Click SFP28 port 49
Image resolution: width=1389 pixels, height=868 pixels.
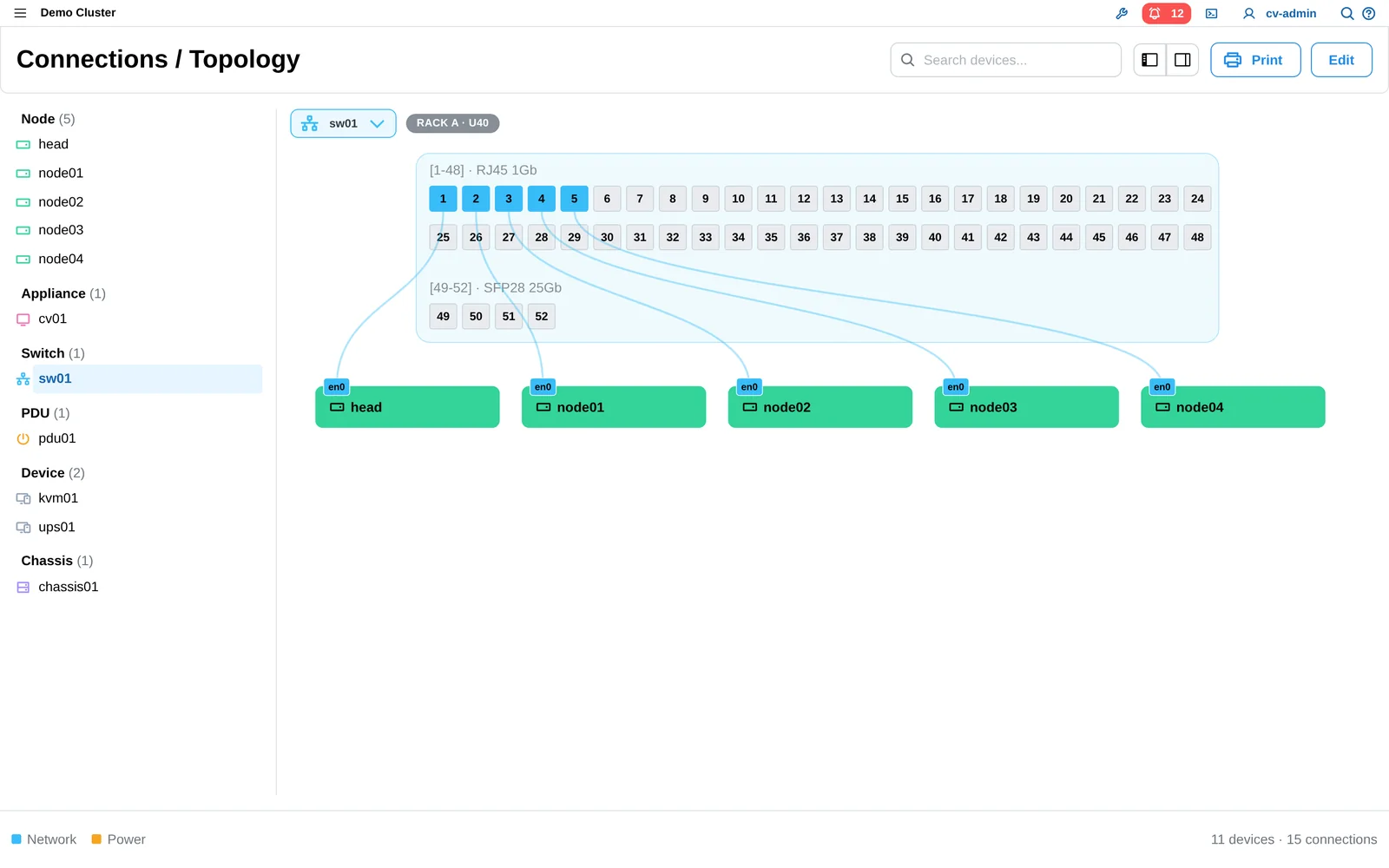[443, 316]
